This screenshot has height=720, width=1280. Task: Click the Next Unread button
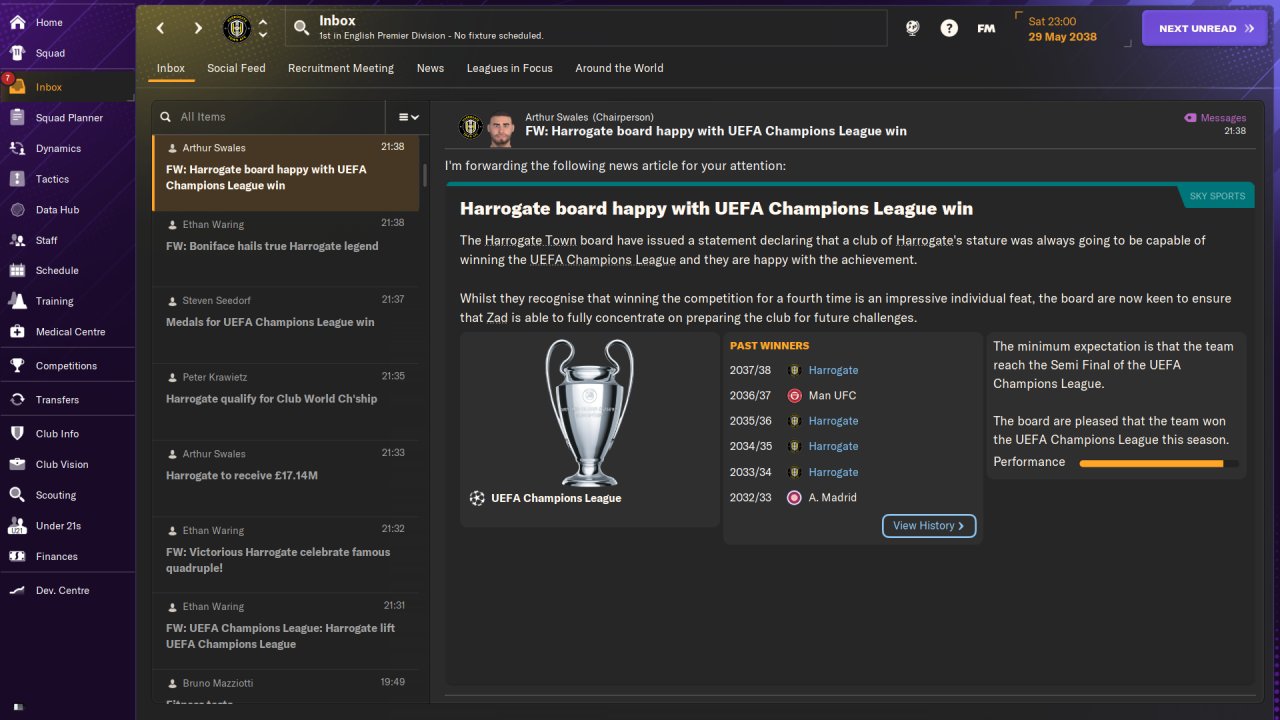tap(1205, 28)
